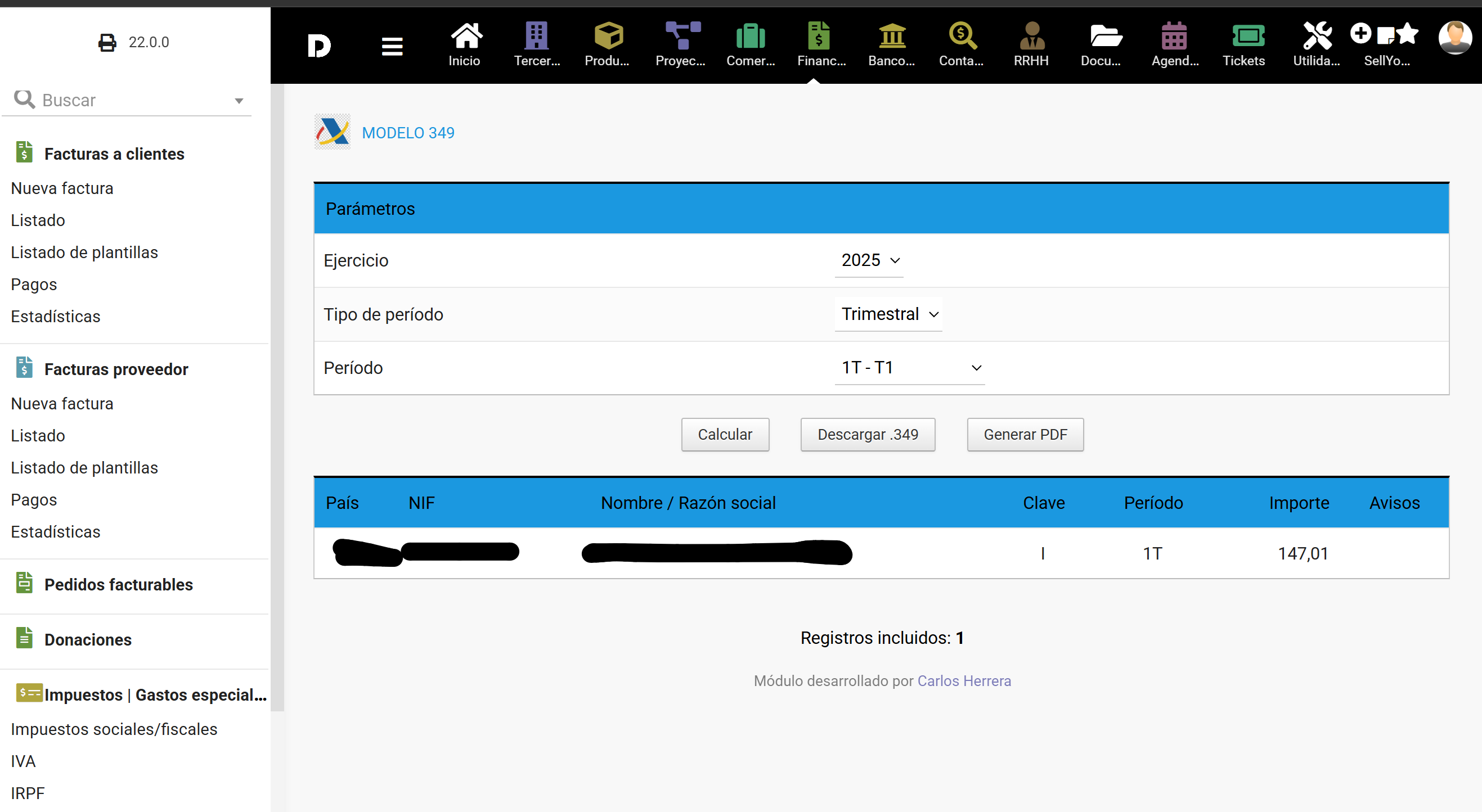Click the Calcular button

(x=725, y=434)
